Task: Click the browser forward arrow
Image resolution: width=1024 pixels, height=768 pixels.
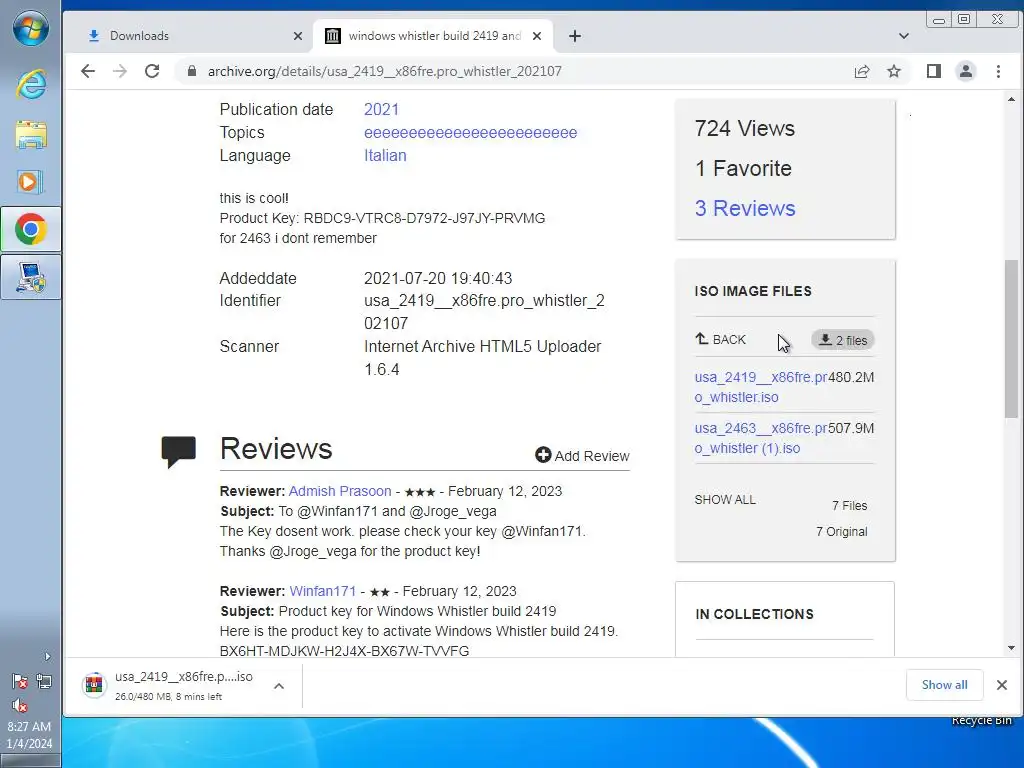Action: click(120, 71)
